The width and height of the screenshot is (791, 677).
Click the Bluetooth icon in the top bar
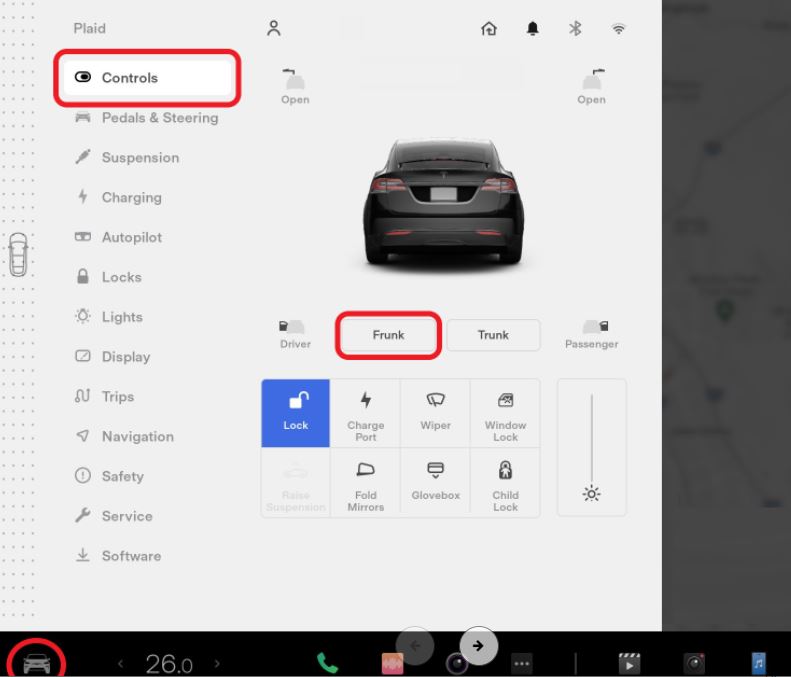point(575,29)
